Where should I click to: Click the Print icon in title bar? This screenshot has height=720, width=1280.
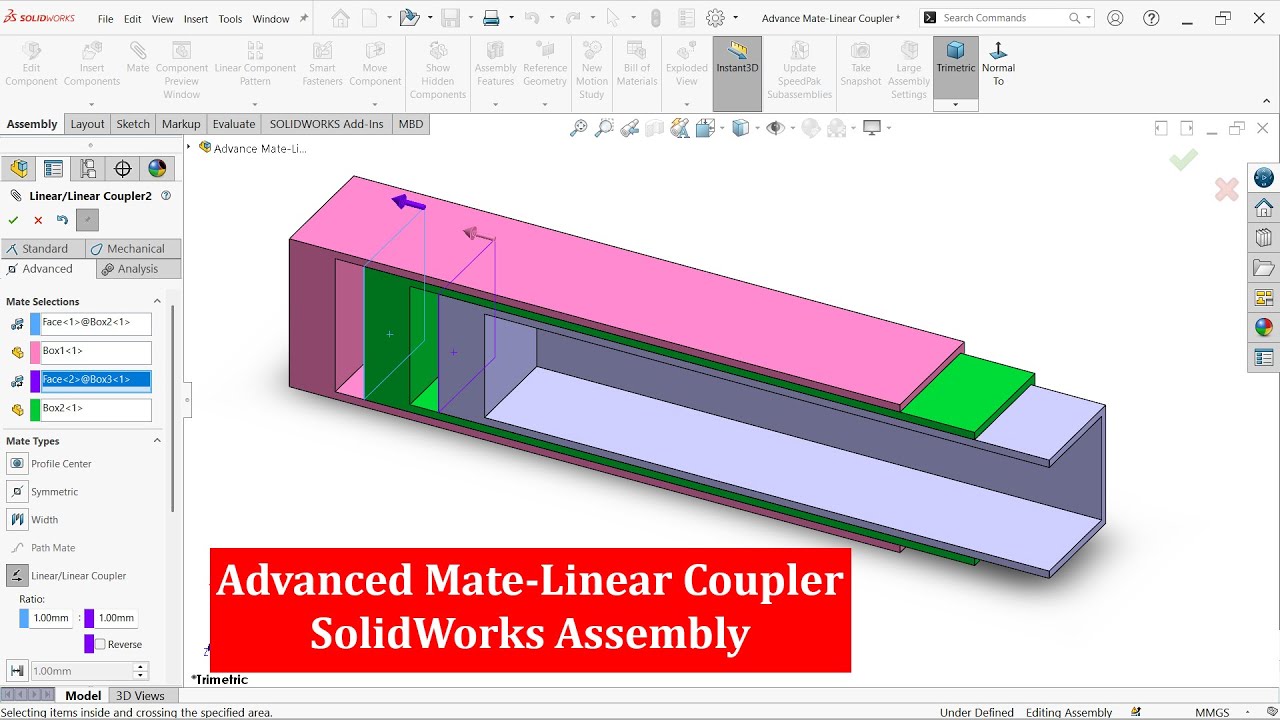(x=491, y=18)
